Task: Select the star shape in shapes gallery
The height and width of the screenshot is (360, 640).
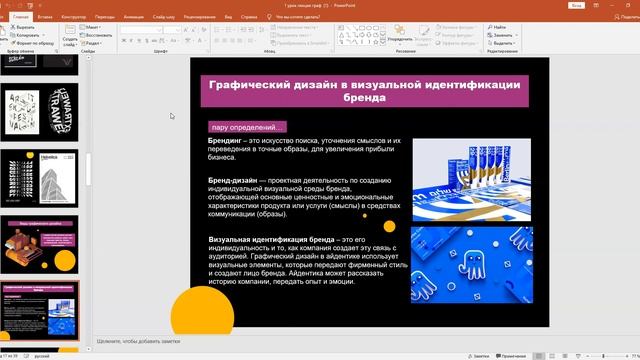Action: [x=376, y=42]
